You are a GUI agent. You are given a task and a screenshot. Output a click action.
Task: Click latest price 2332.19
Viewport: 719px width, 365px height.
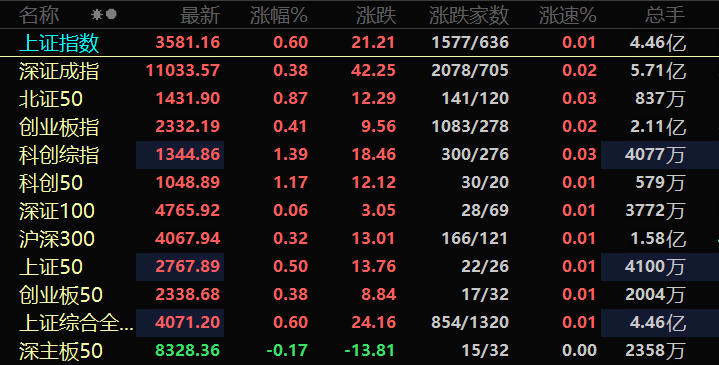pyautogui.click(x=188, y=127)
